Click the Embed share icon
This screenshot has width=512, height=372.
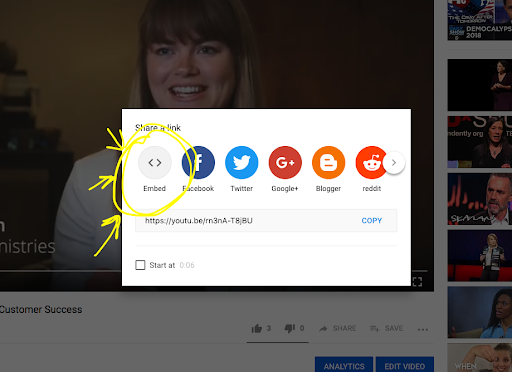click(x=155, y=163)
